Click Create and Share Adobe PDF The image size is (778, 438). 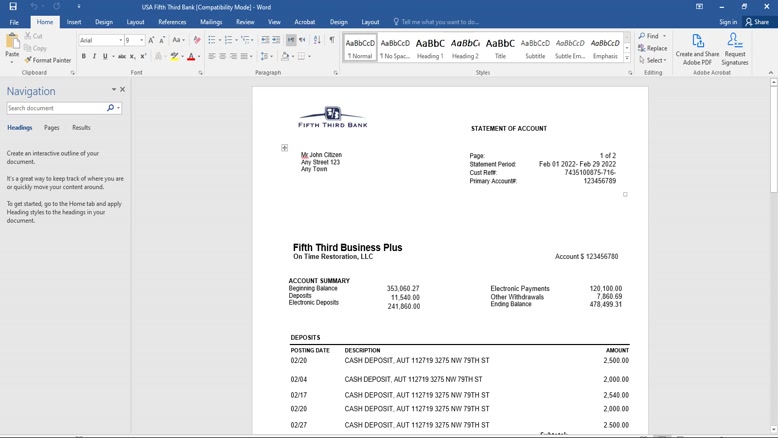point(697,48)
